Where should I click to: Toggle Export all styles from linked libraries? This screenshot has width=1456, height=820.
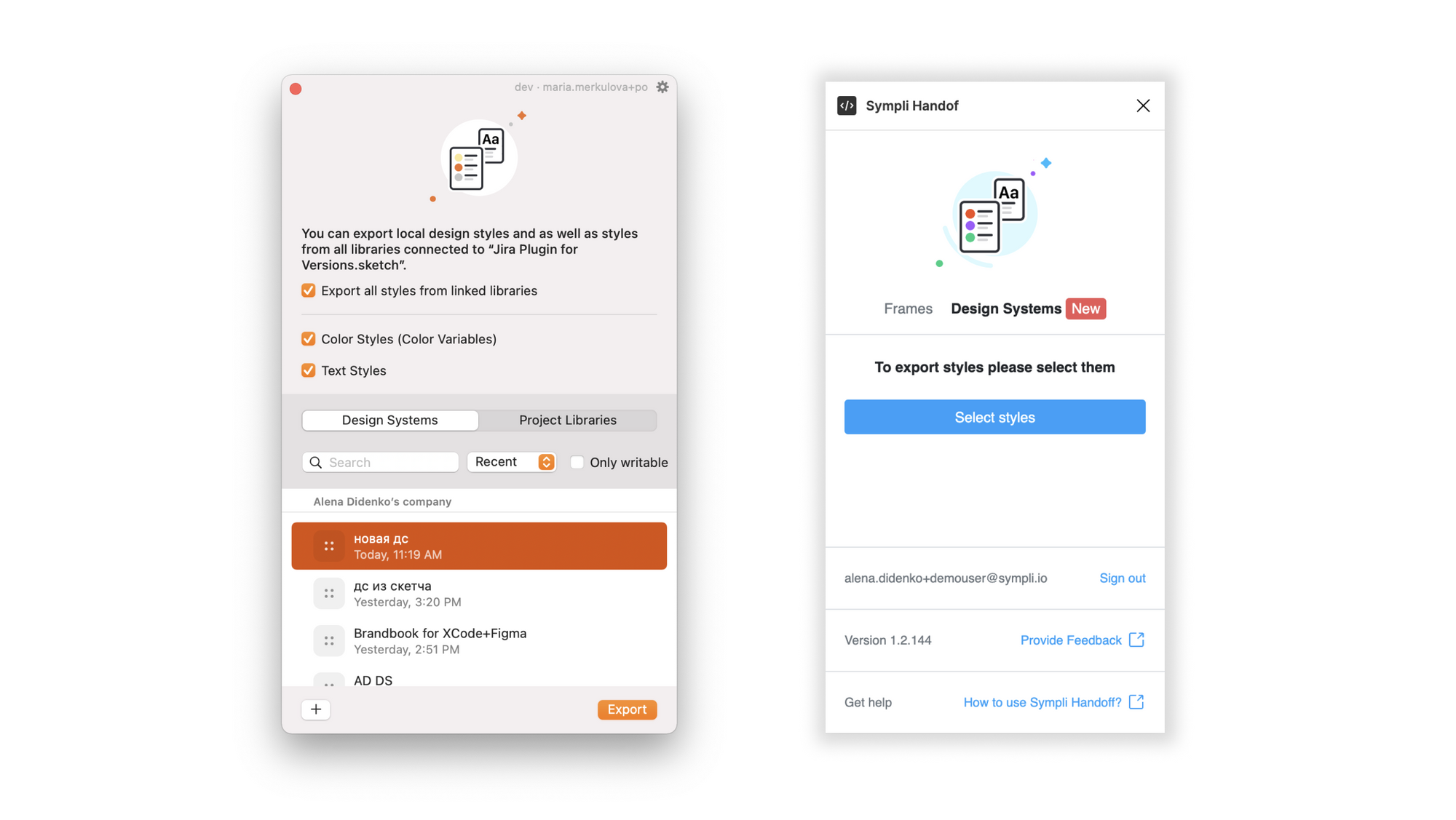(x=309, y=290)
